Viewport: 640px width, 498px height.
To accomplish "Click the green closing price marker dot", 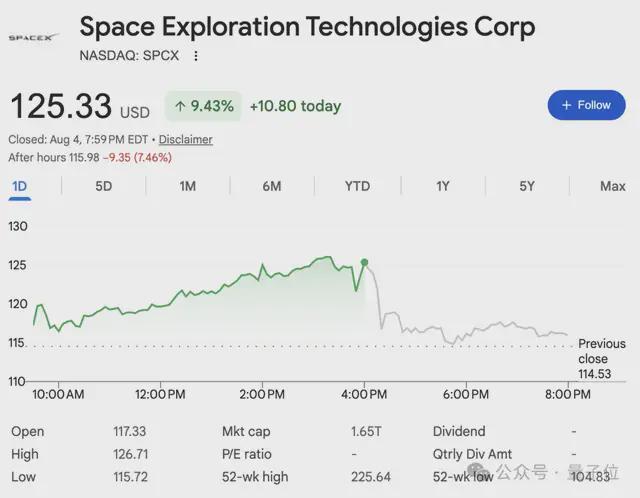I will [x=364, y=262].
